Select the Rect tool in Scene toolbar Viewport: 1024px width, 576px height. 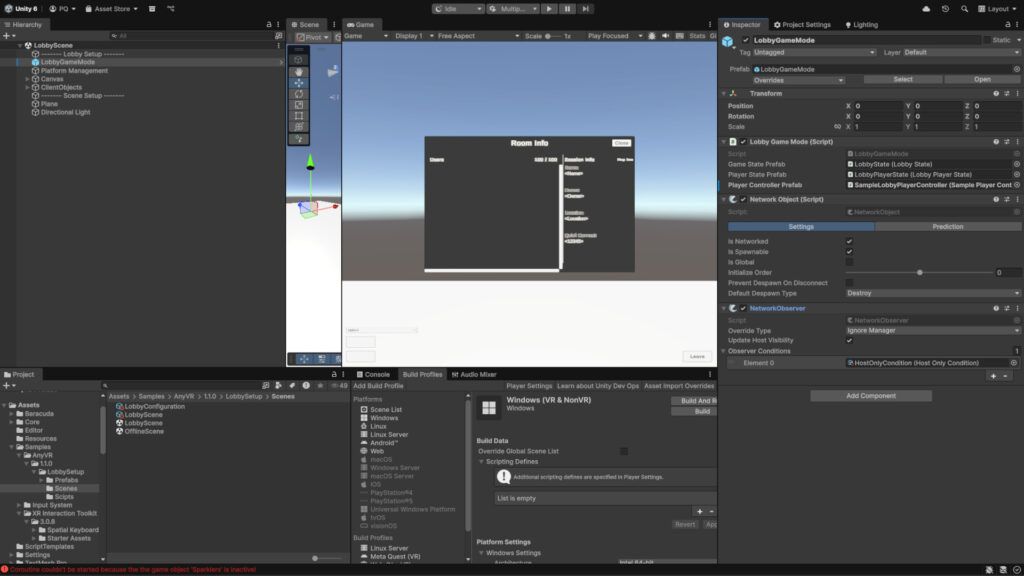tap(299, 116)
